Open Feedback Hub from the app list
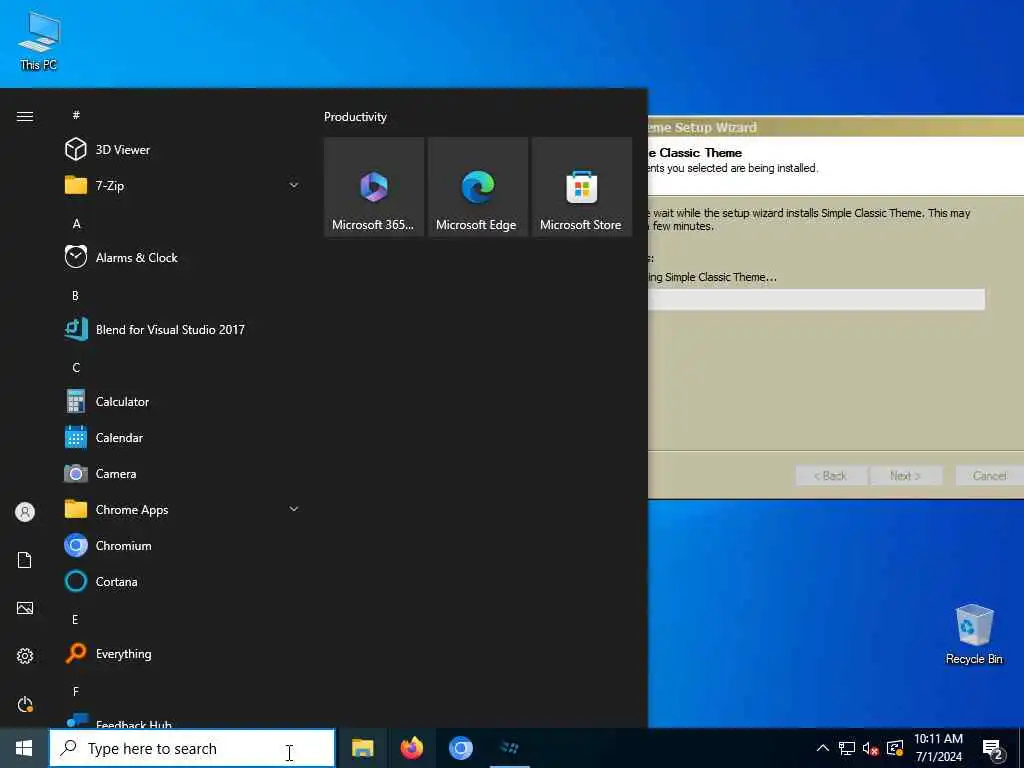Image resolution: width=1024 pixels, height=768 pixels. pyautogui.click(x=183, y=720)
